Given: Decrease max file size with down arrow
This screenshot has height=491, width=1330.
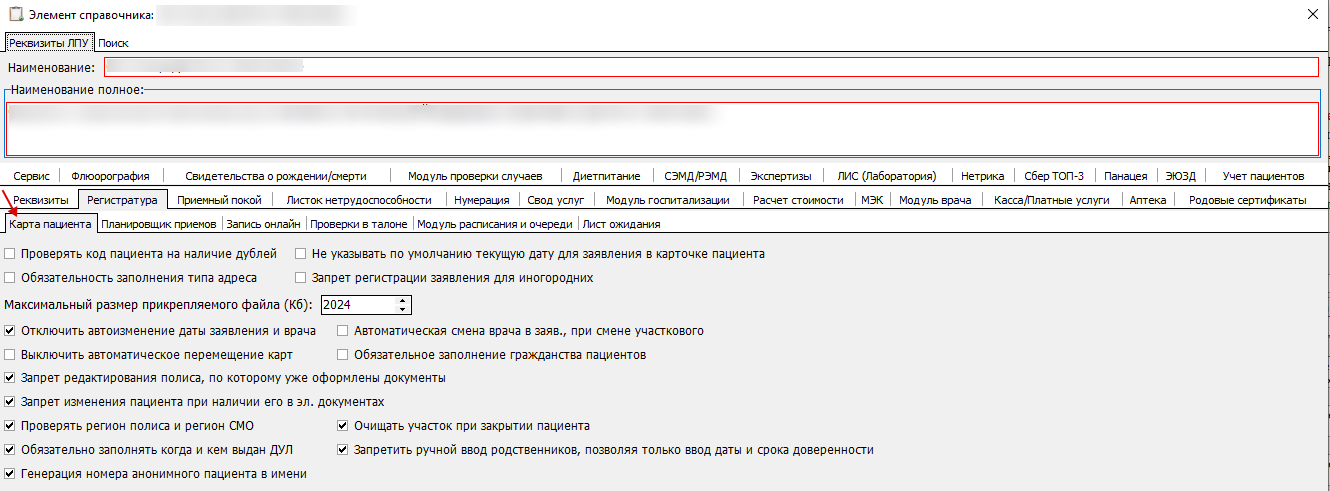Looking at the screenshot, I should [403, 310].
